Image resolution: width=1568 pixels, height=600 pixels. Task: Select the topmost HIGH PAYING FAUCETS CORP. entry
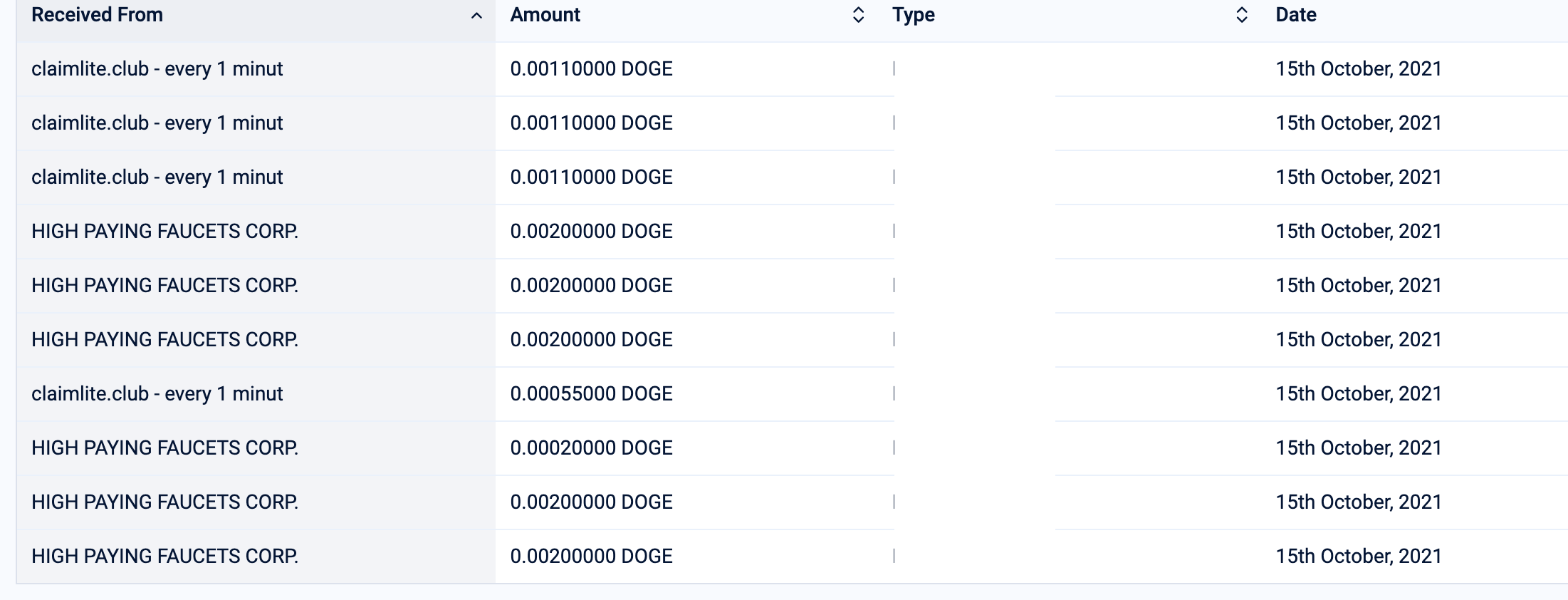click(164, 231)
